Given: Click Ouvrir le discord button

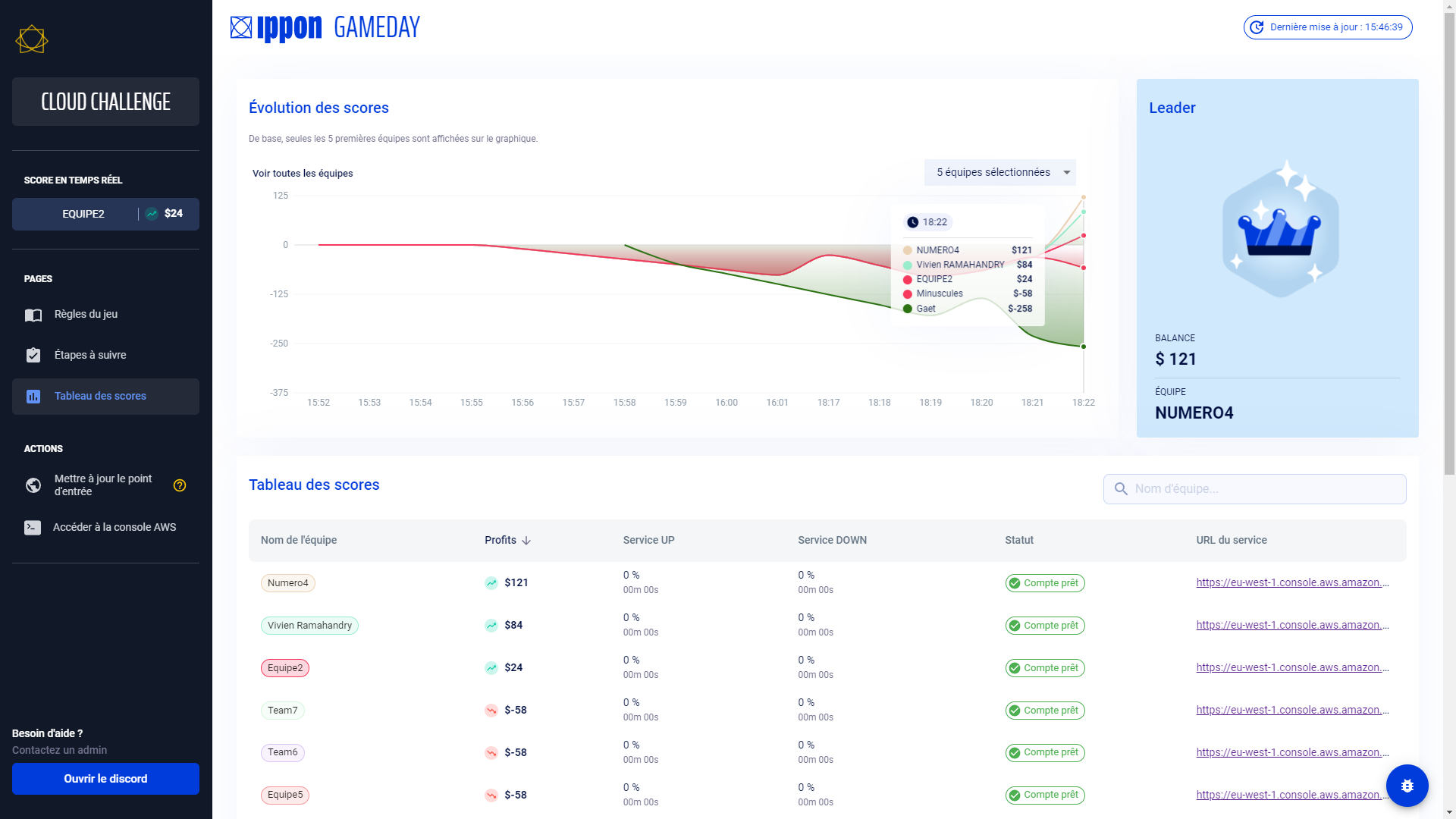Looking at the screenshot, I should pos(105,779).
